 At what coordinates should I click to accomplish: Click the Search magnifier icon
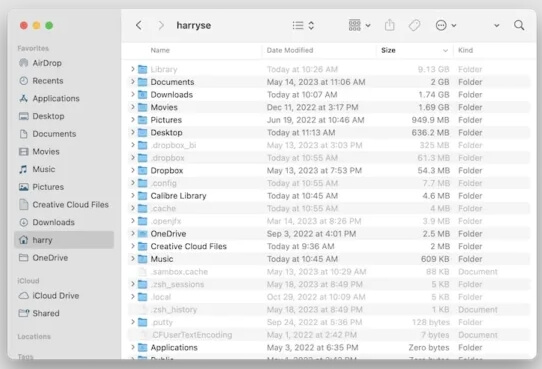click(x=519, y=25)
